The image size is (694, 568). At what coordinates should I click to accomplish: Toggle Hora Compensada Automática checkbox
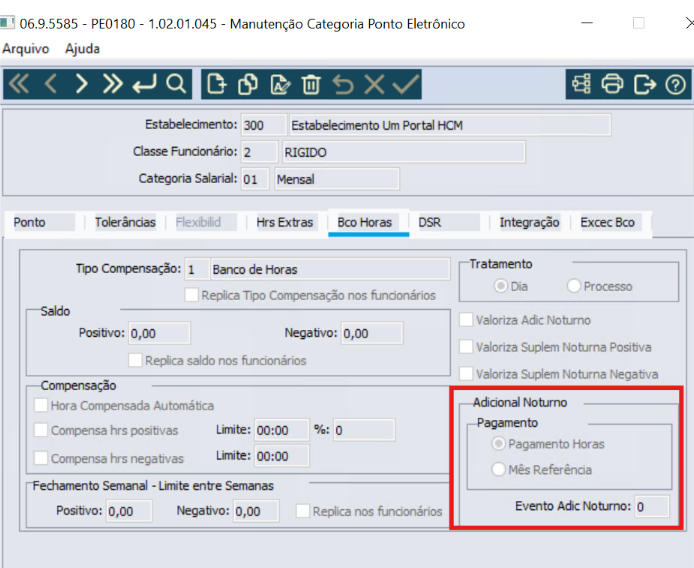41,405
